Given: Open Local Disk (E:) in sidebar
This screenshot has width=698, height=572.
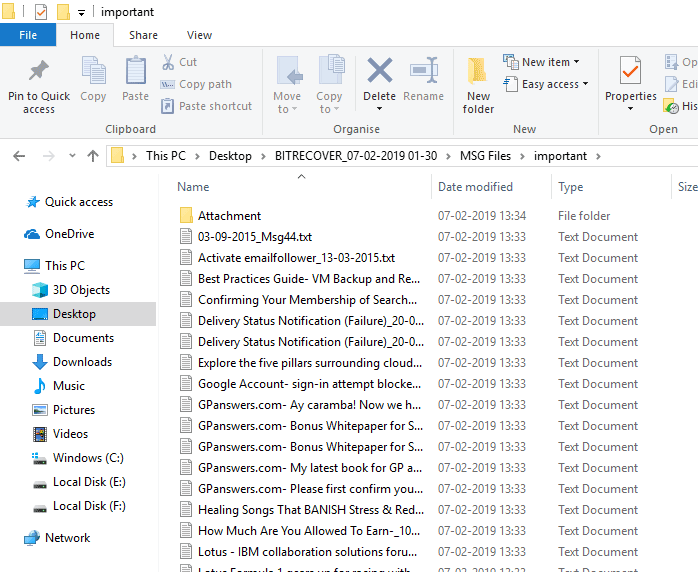Looking at the screenshot, I should tap(89, 482).
